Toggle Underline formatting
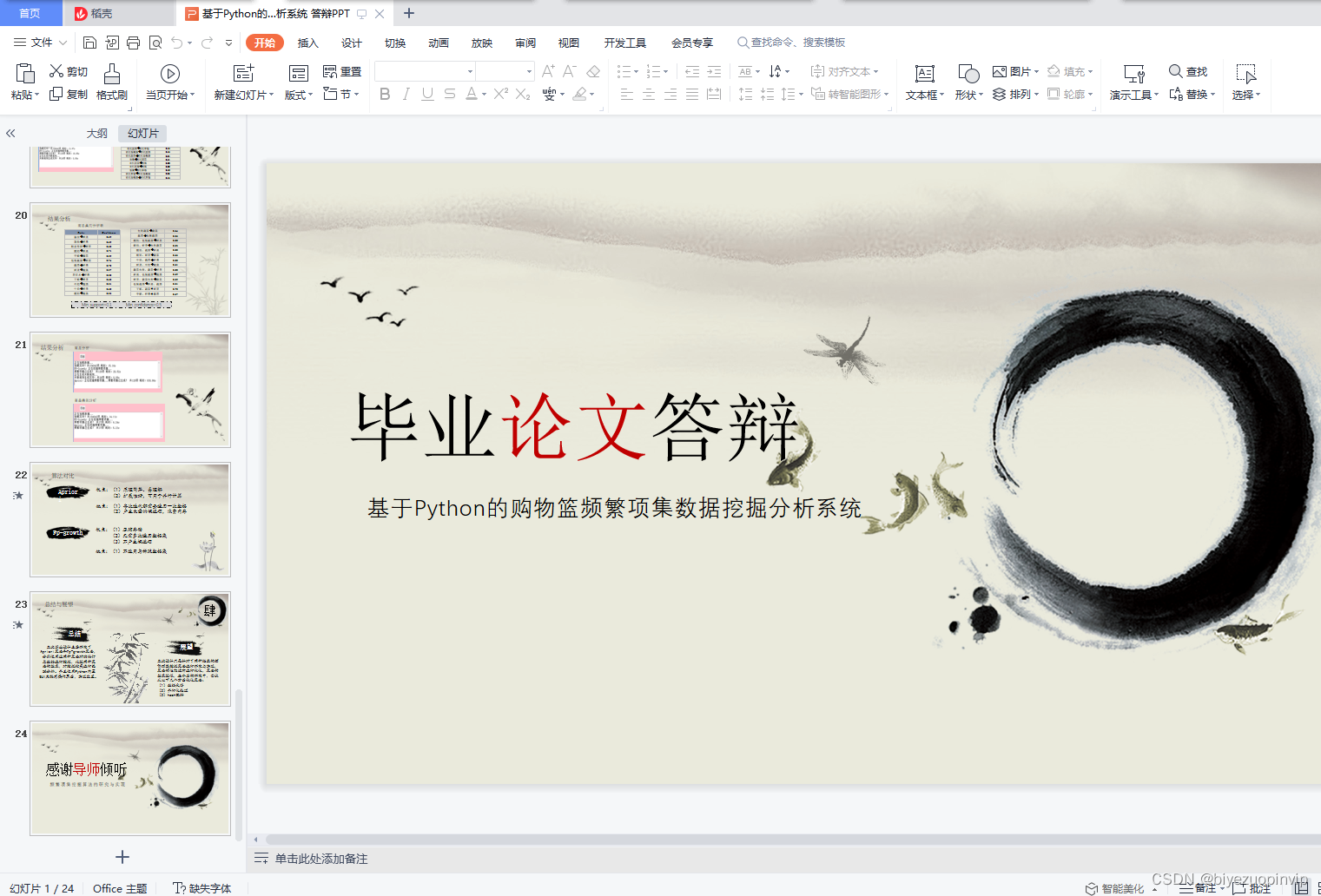This screenshot has width=1321, height=896. coord(427,94)
